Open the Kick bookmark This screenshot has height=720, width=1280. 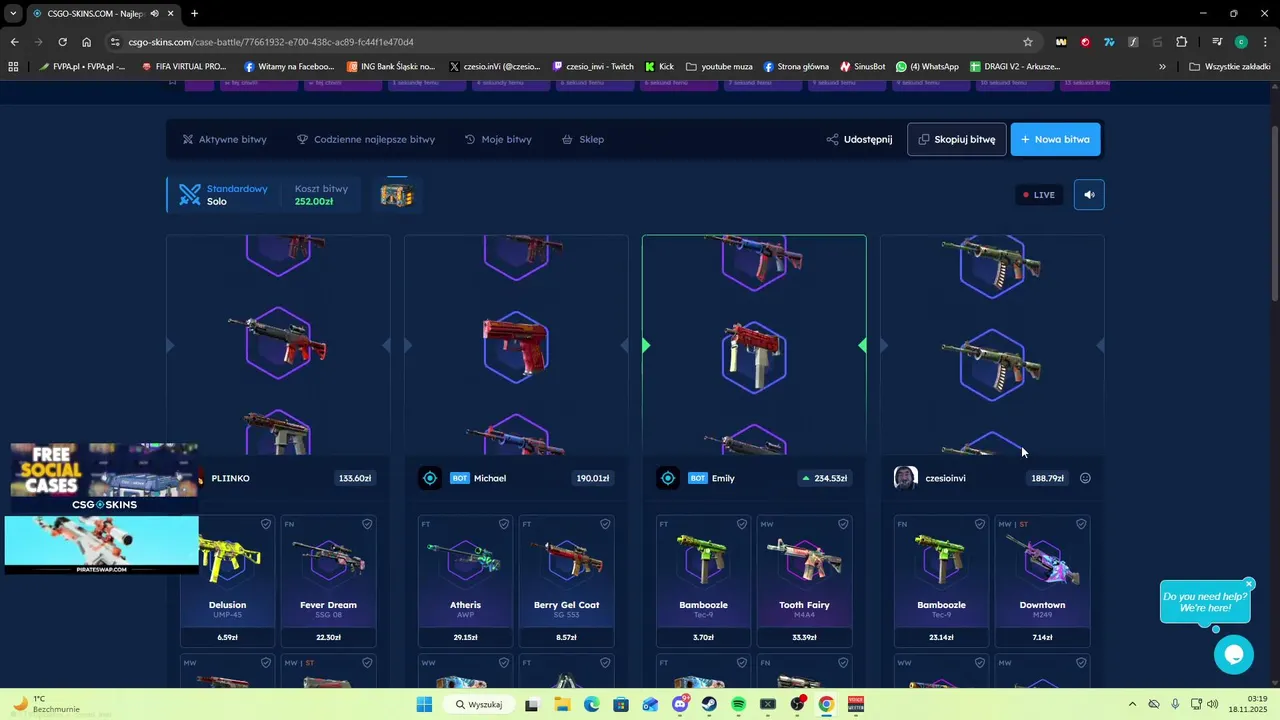click(659, 67)
